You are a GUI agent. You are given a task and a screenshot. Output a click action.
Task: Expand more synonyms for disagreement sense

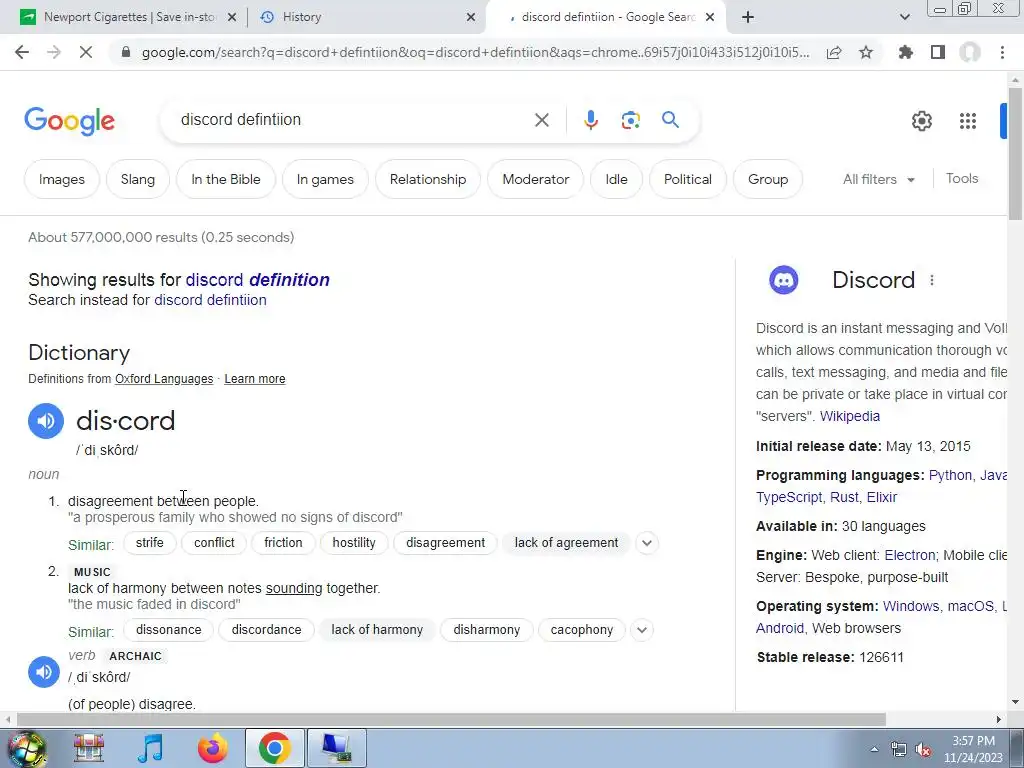pyautogui.click(x=647, y=543)
